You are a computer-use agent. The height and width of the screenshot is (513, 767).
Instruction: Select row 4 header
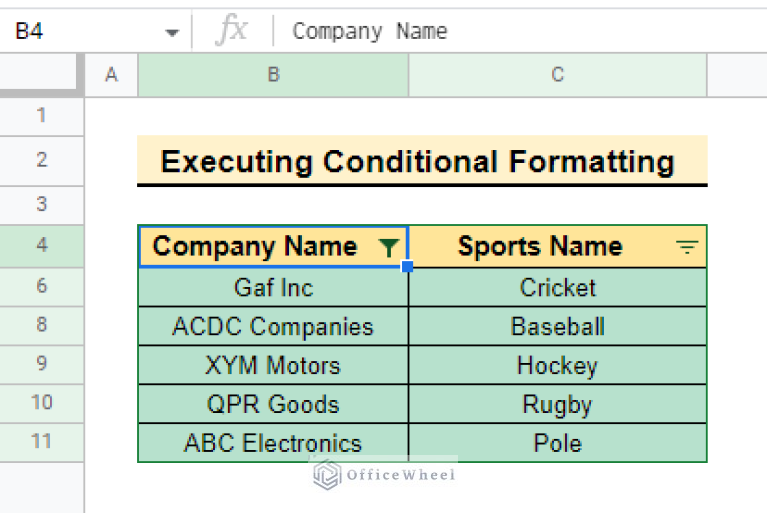click(42, 245)
